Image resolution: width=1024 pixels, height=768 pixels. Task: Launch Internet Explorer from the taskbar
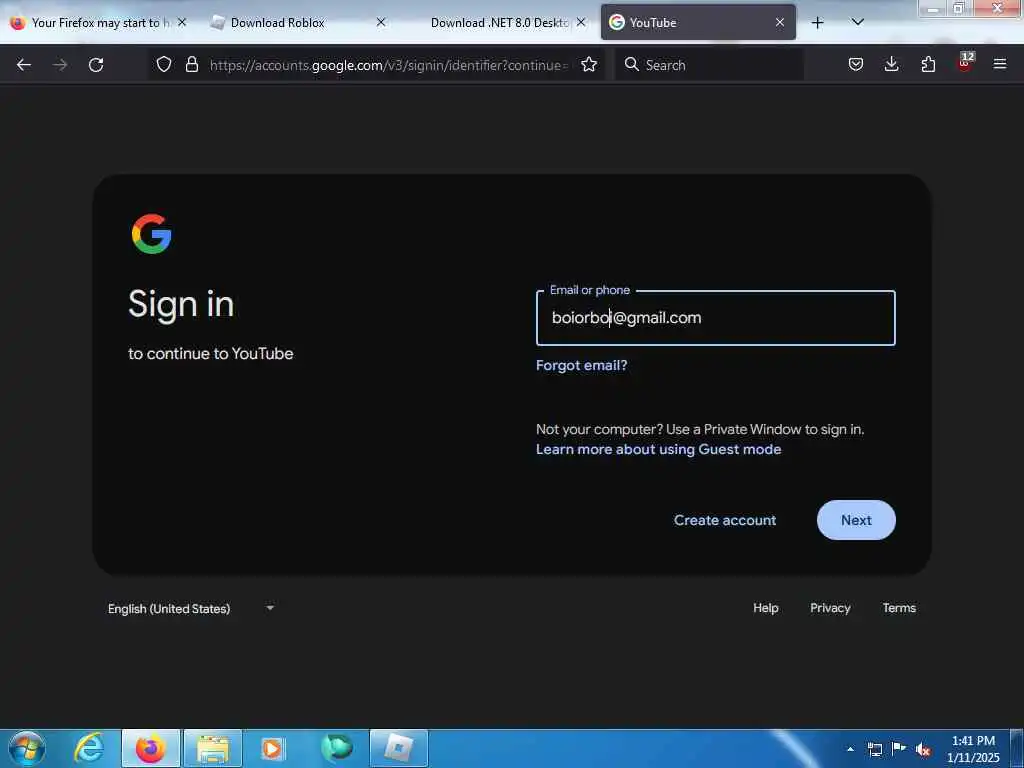(89, 748)
